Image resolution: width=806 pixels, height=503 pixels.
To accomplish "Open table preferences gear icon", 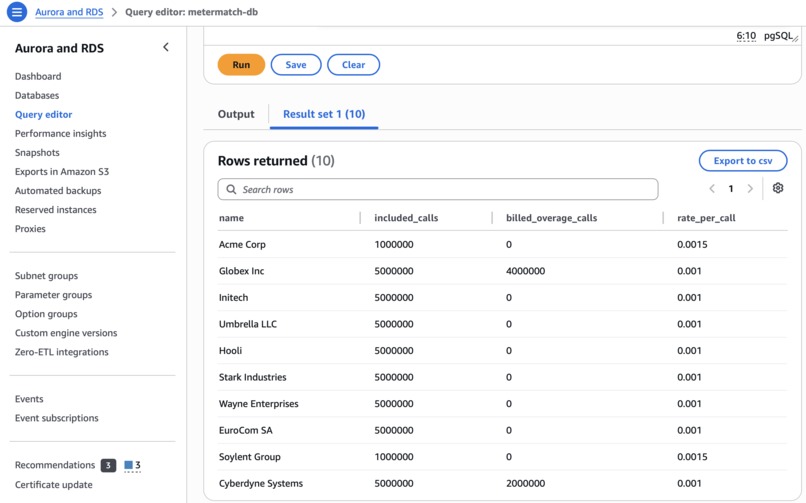I will (x=778, y=188).
